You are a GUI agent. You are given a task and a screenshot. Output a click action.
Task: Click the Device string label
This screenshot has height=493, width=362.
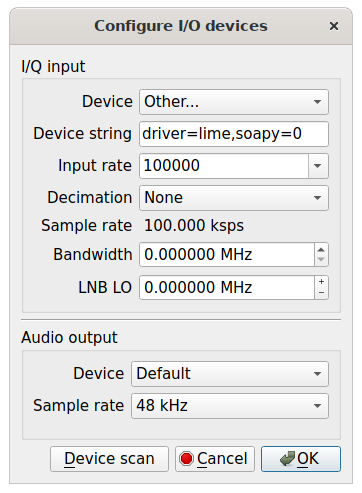click(83, 134)
